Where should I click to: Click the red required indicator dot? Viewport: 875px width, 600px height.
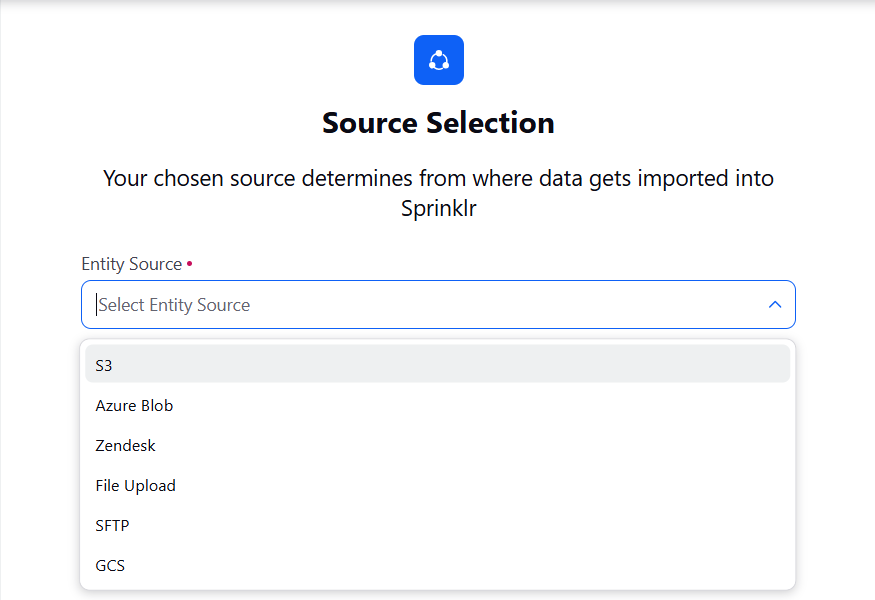pyautogui.click(x=190, y=263)
